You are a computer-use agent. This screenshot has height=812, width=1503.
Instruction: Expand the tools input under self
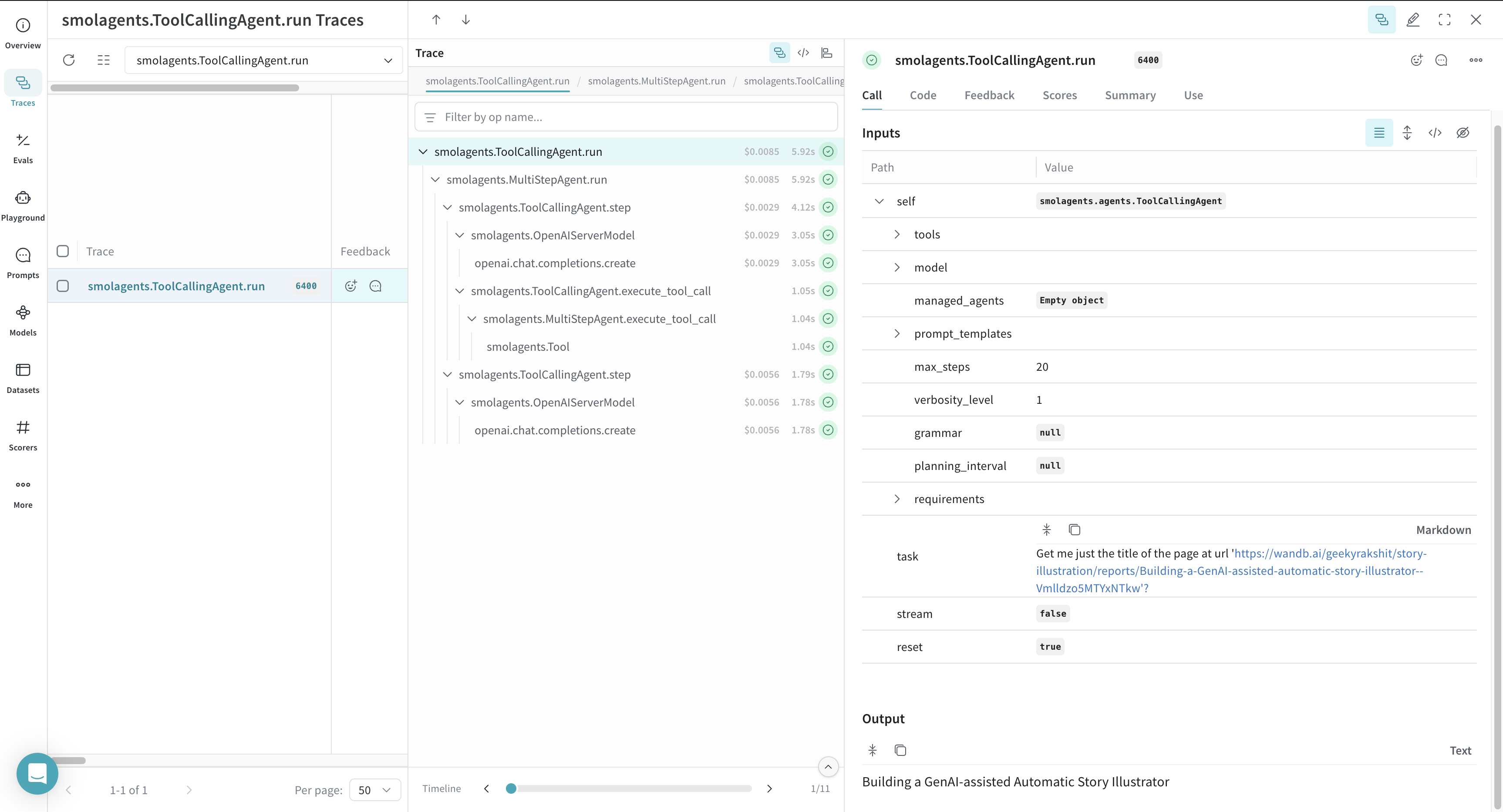[897, 234]
